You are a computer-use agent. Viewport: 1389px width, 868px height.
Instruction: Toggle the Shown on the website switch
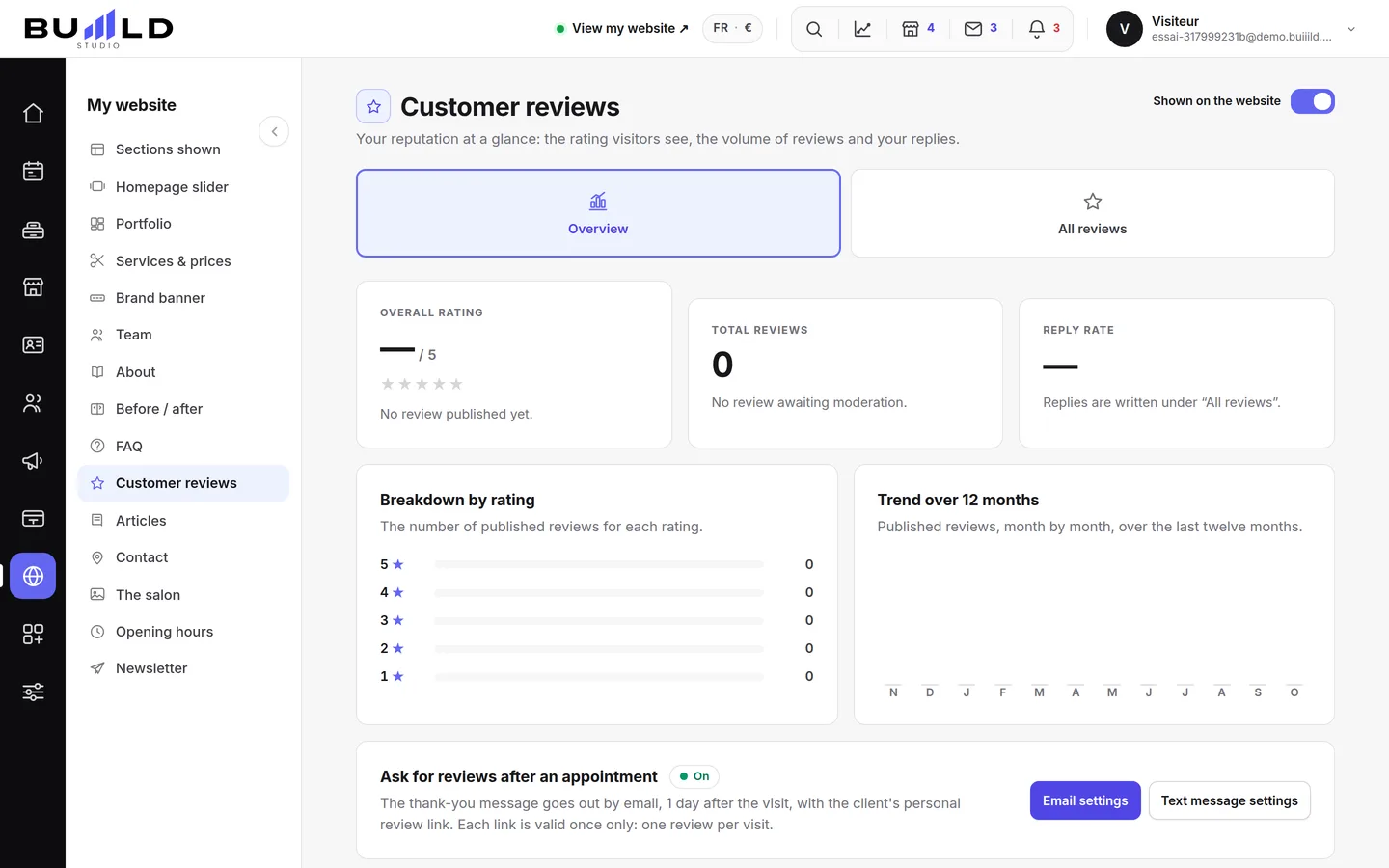coord(1313,101)
